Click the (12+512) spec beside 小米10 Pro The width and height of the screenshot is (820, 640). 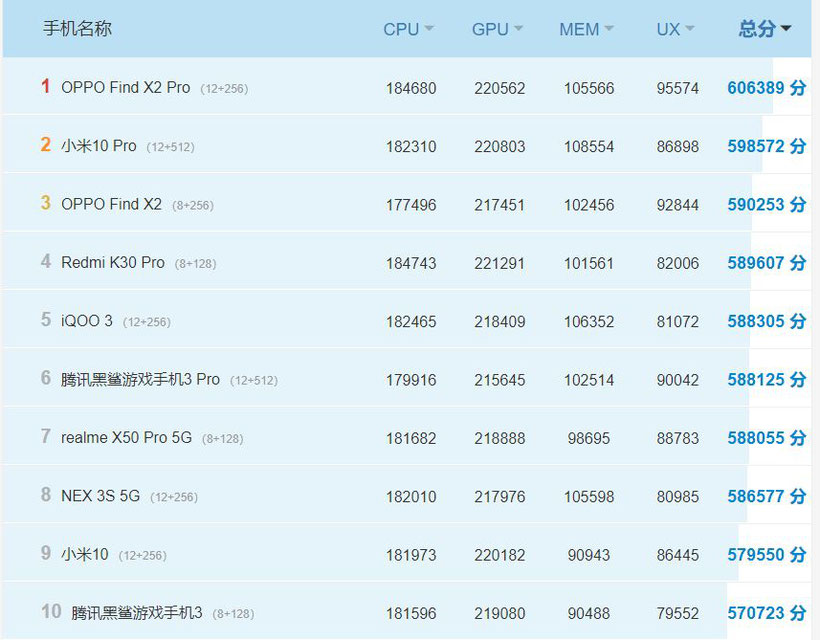170,147
